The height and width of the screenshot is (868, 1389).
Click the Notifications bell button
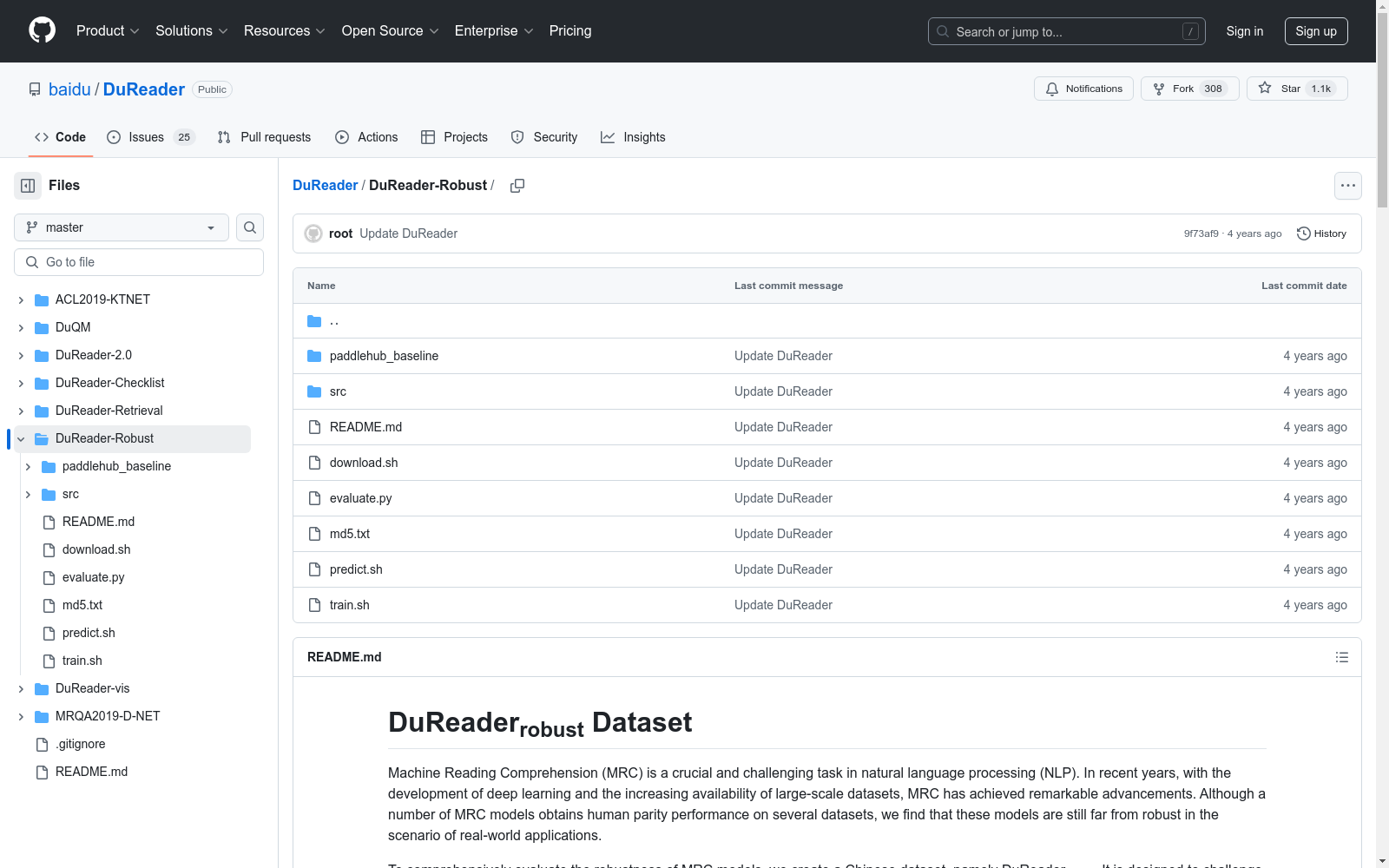click(x=1083, y=89)
